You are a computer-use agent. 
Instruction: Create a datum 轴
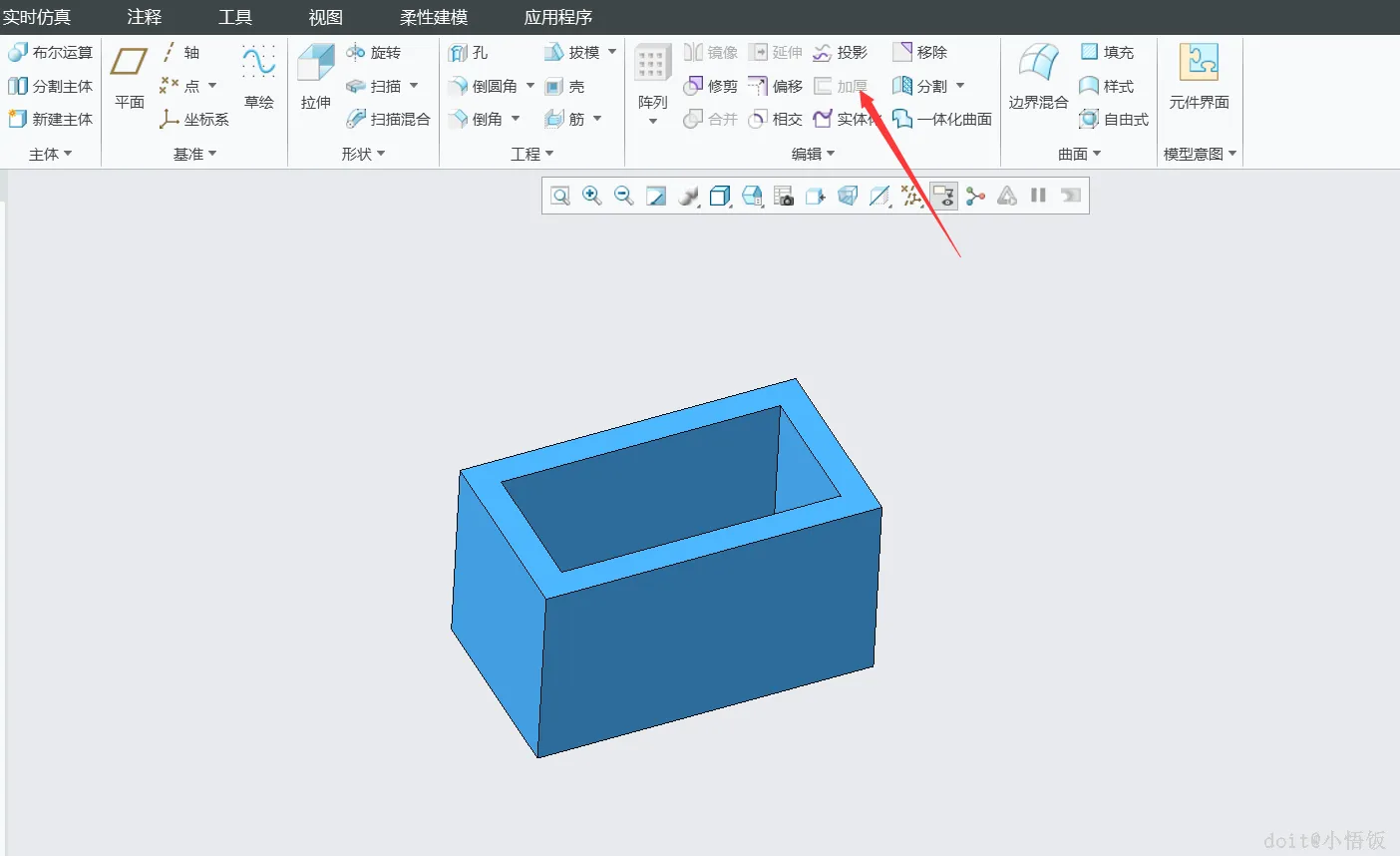pos(180,52)
